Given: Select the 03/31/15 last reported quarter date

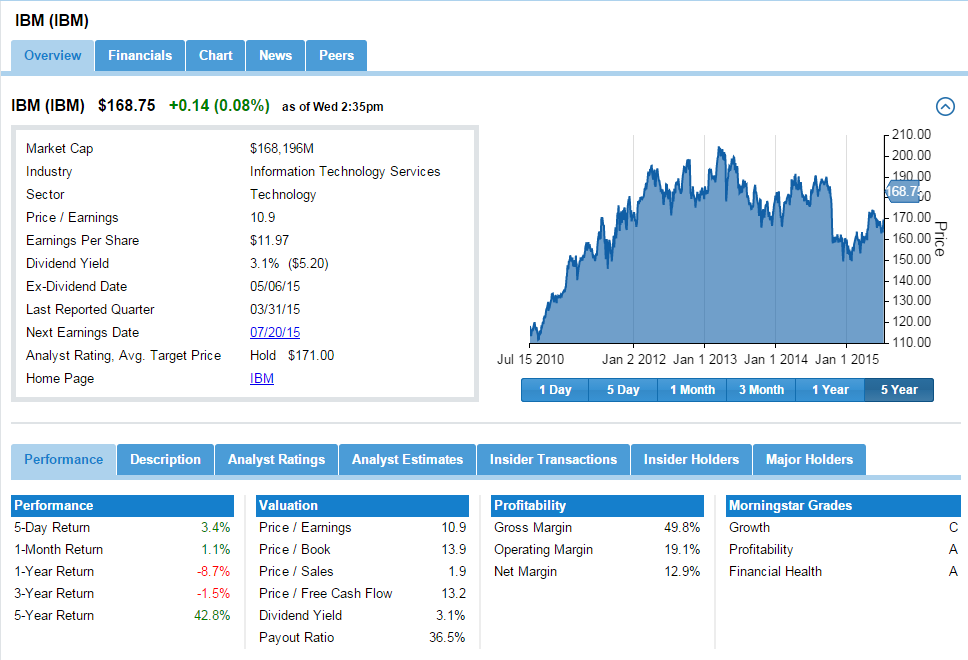Looking at the screenshot, I should click(275, 309).
